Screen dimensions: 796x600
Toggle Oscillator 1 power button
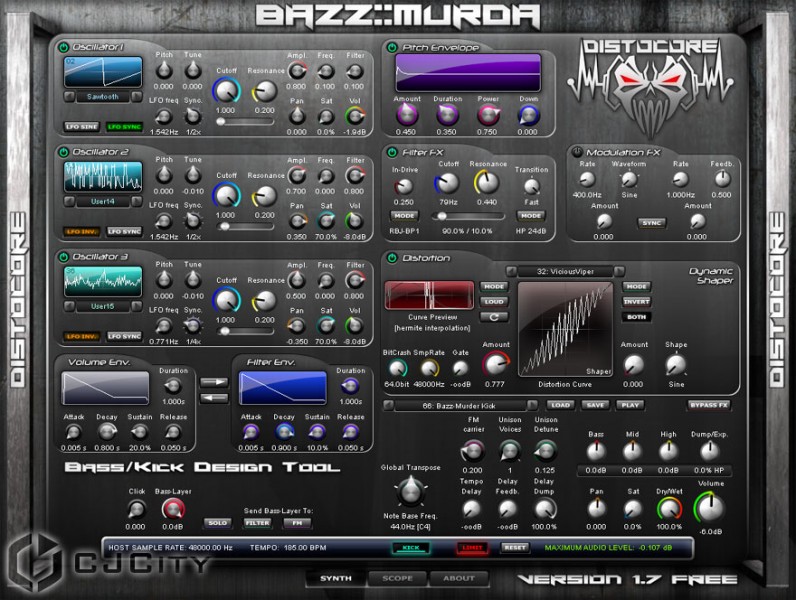[x=63, y=47]
